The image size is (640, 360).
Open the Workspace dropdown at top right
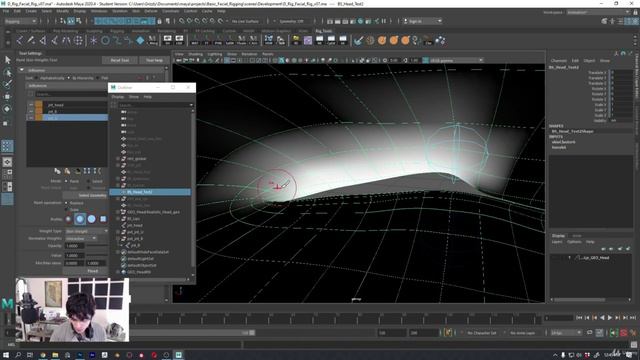click(x=598, y=13)
